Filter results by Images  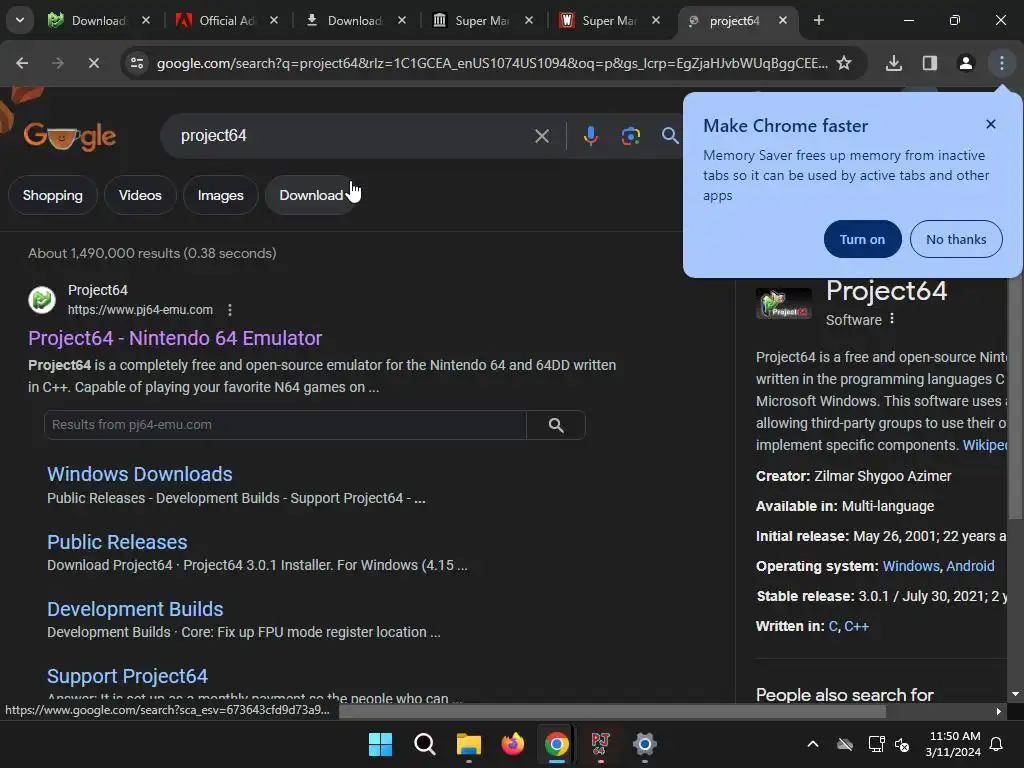pos(221,195)
